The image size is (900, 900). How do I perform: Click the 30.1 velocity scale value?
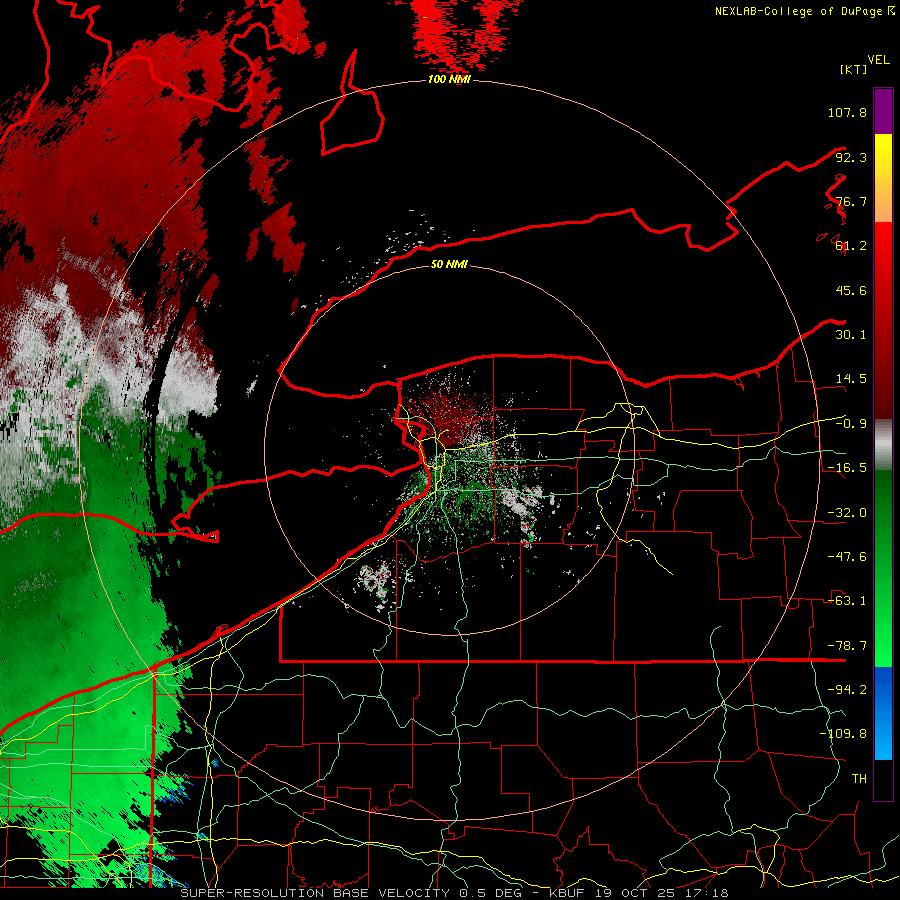pos(851,335)
